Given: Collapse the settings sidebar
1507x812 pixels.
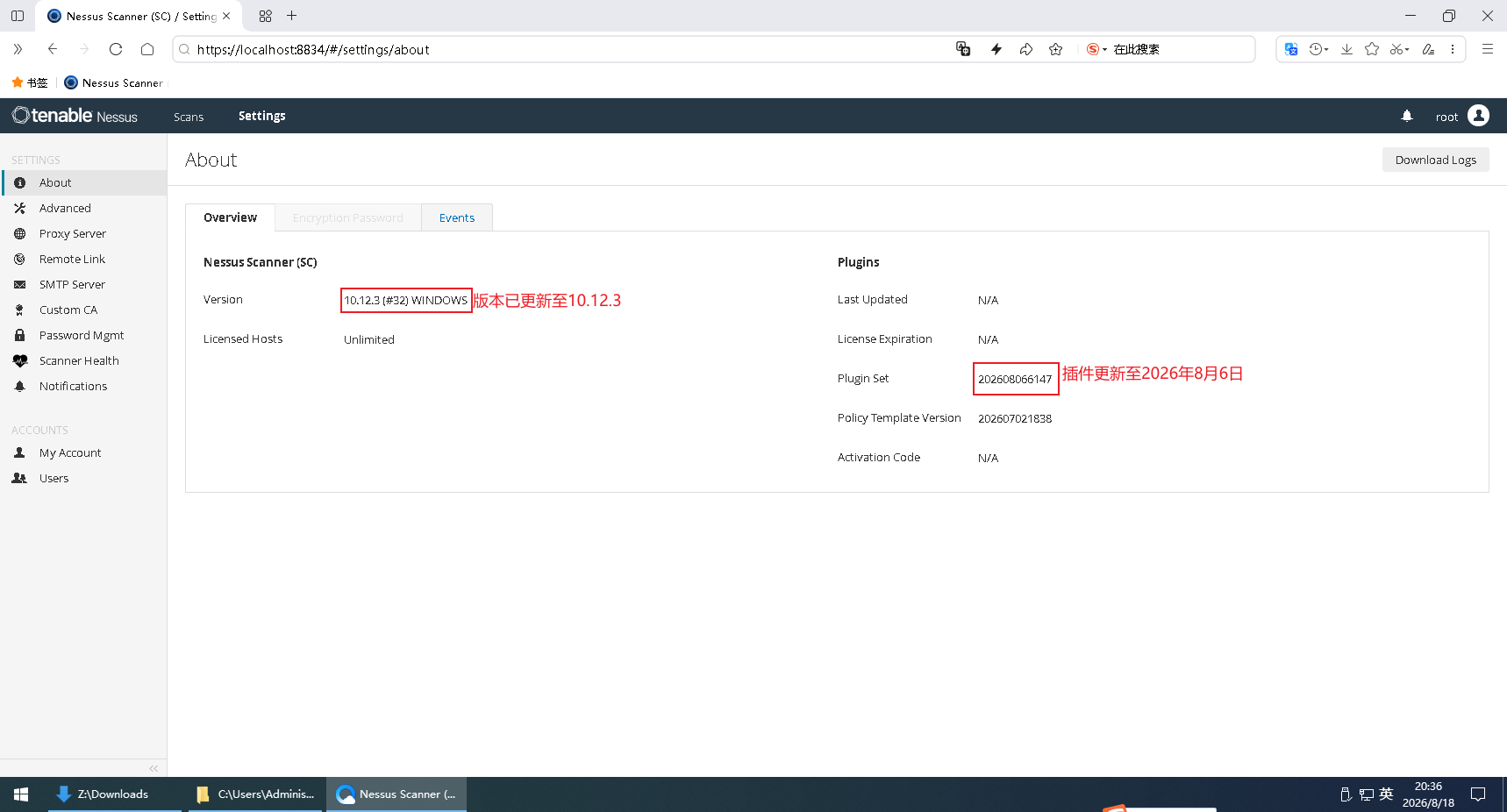Looking at the screenshot, I should click(154, 768).
